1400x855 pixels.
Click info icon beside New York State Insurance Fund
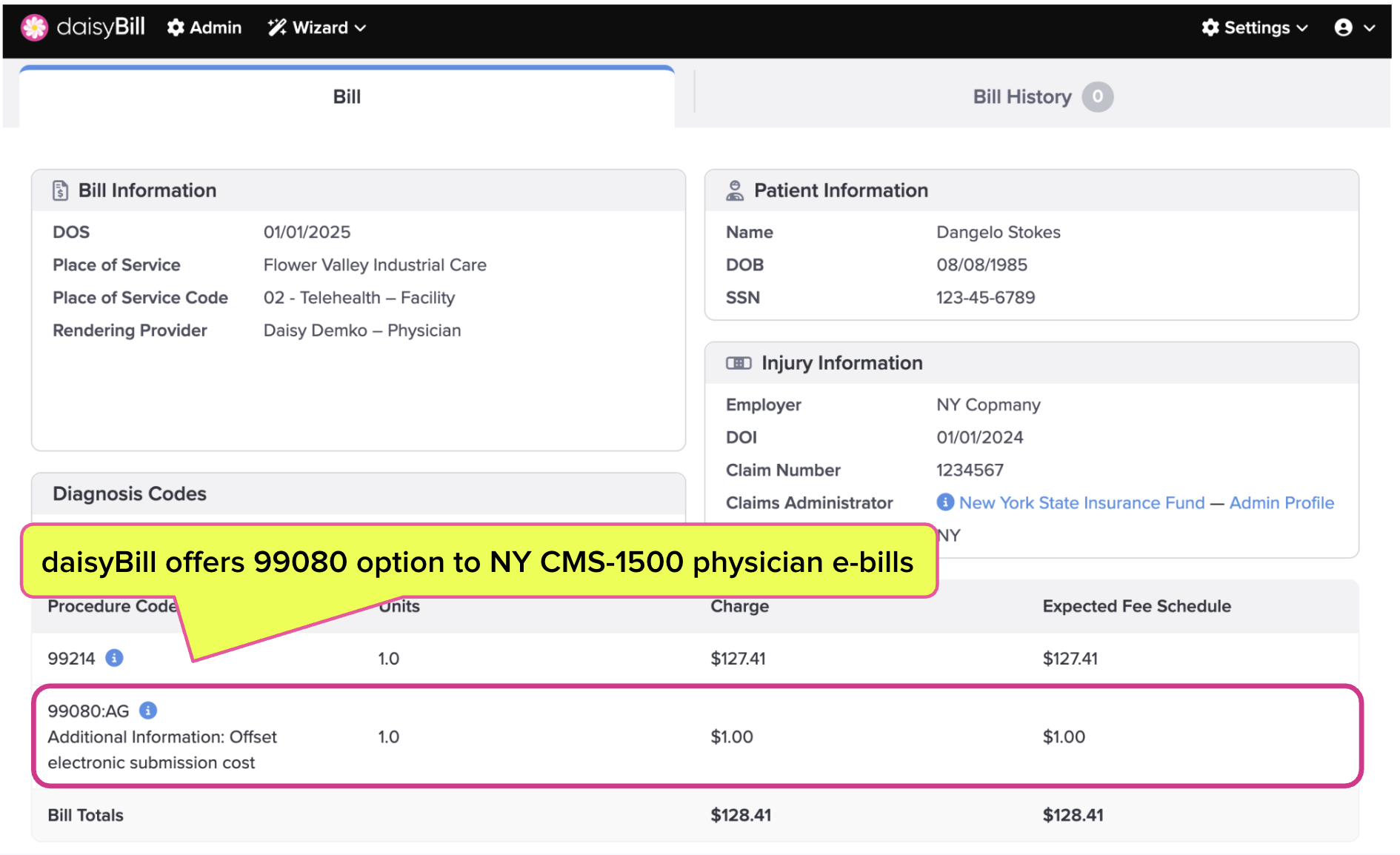coord(945,502)
